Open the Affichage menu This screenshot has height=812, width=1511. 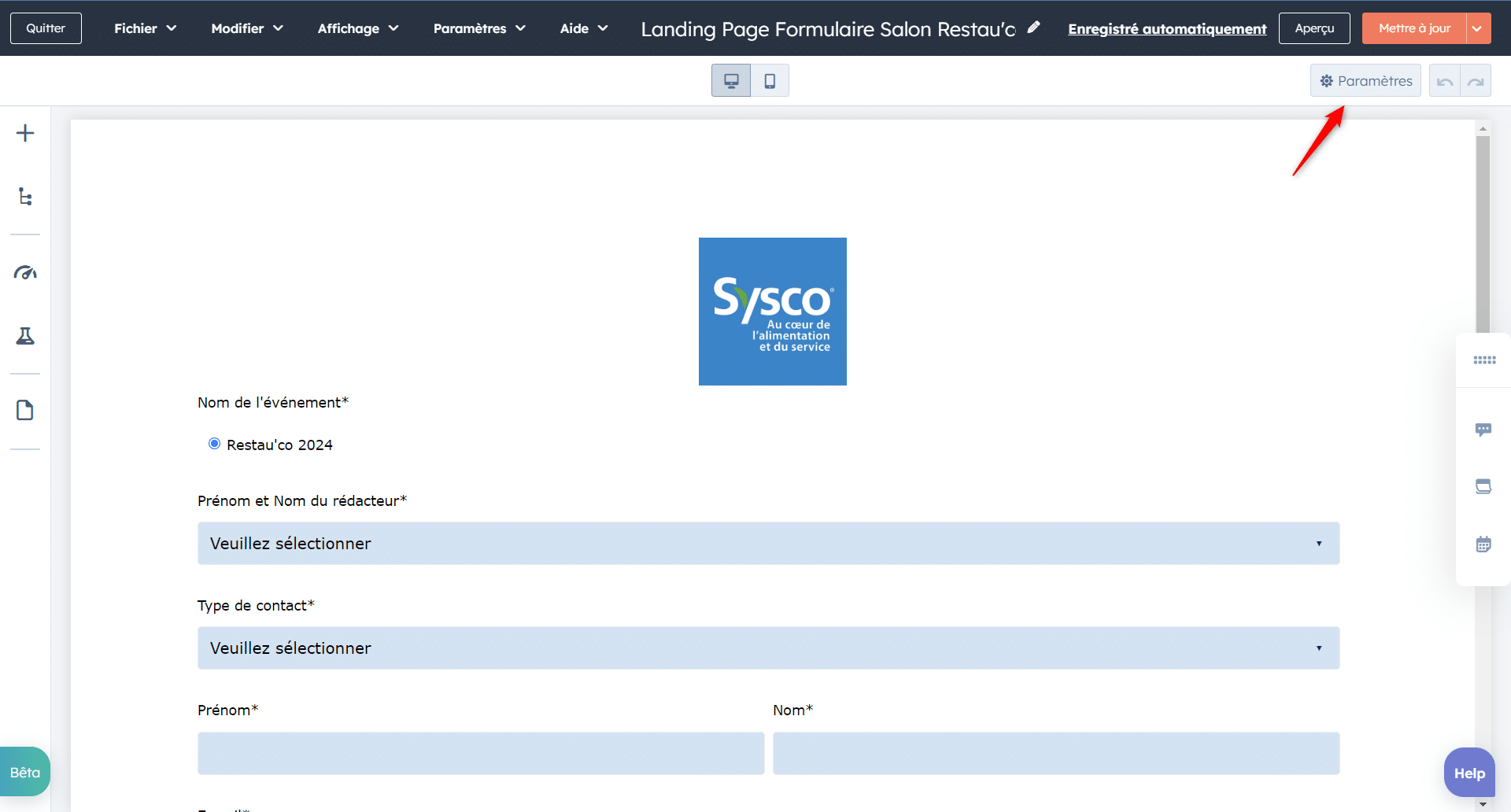click(358, 28)
